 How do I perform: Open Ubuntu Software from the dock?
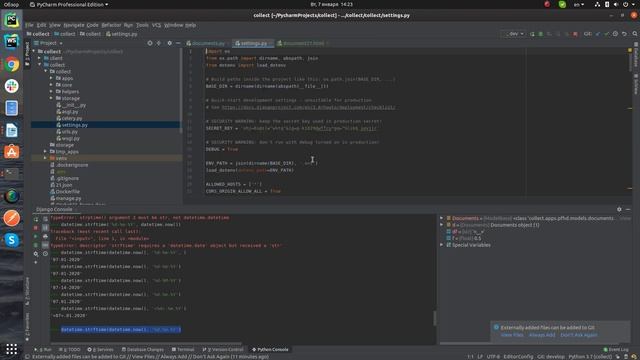(x=11, y=152)
